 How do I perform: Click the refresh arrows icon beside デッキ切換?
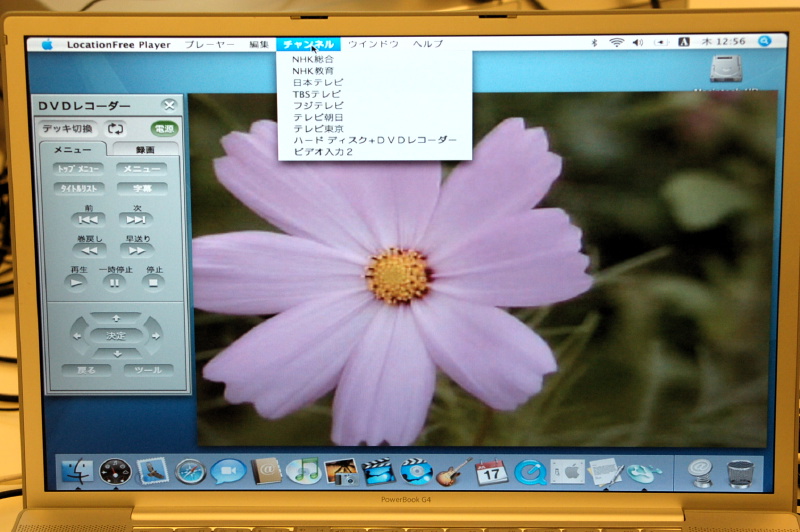pos(115,129)
